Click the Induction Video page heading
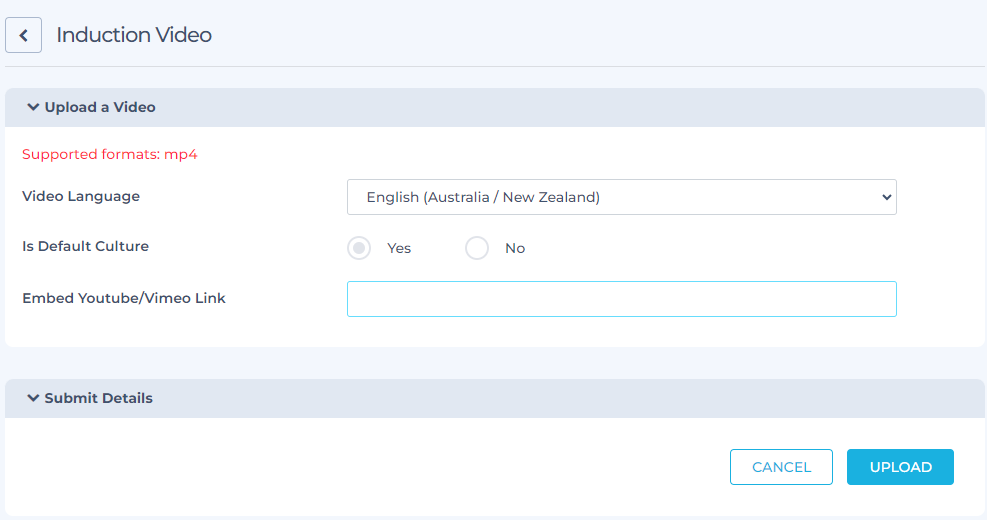 tap(134, 35)
